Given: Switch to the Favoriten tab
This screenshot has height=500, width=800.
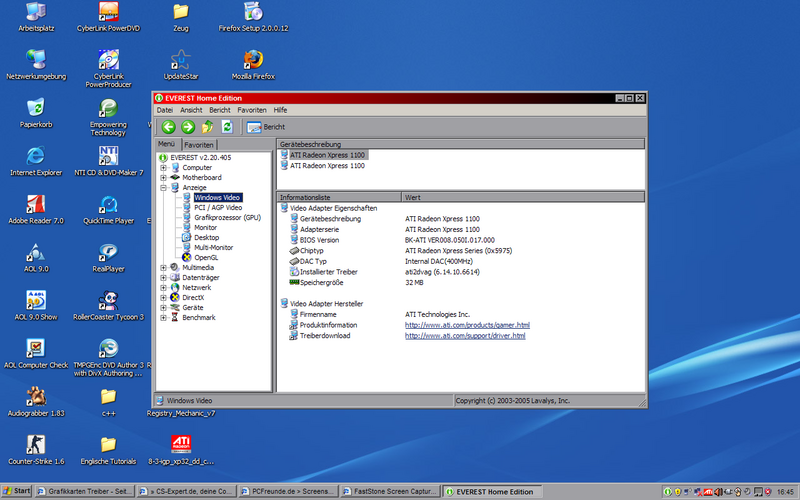Looking at the screenshot, I should point(199,145).
